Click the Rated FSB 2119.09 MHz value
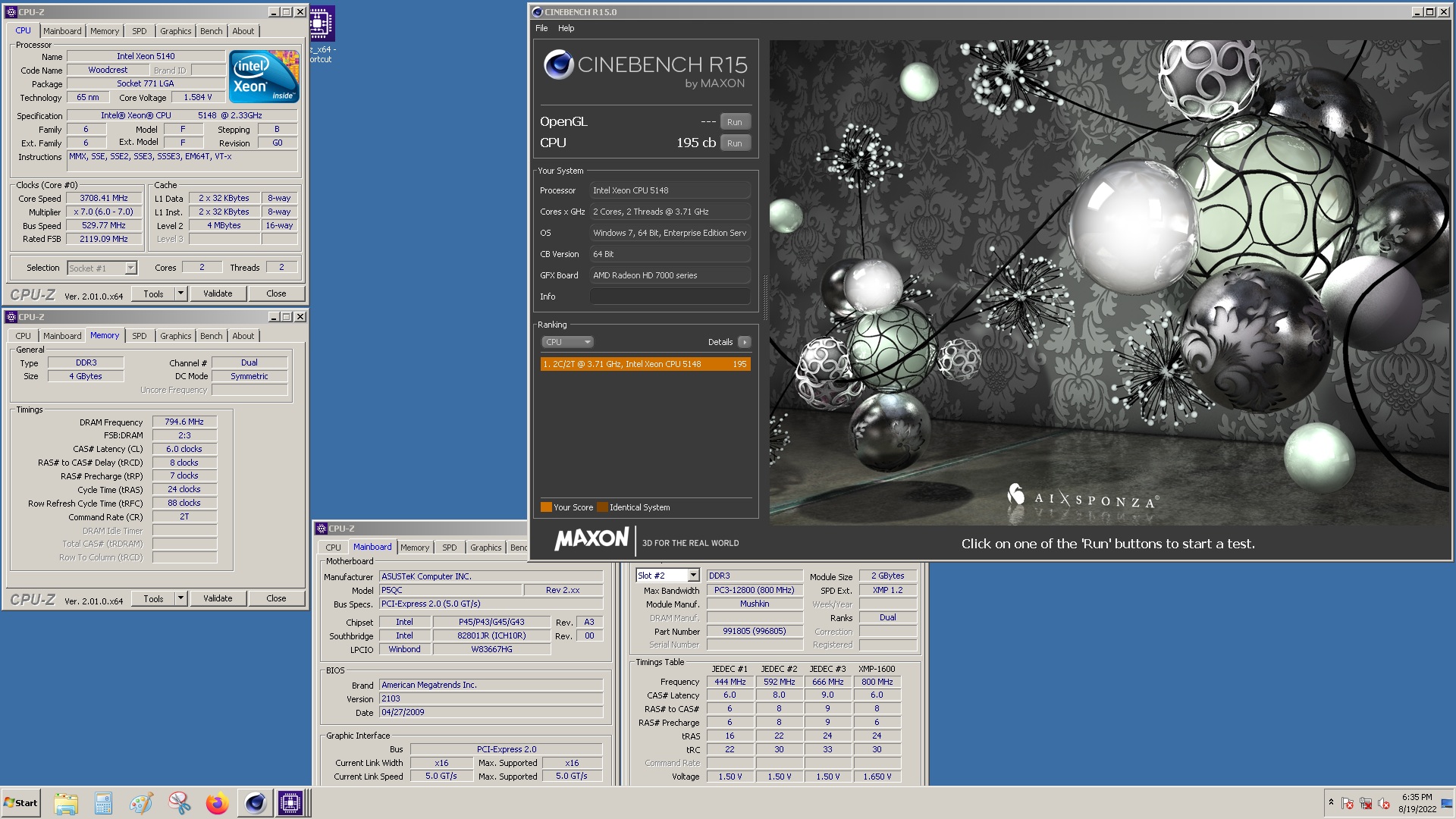This screenshot has width=1456, height=819. (x=104, y=239)
